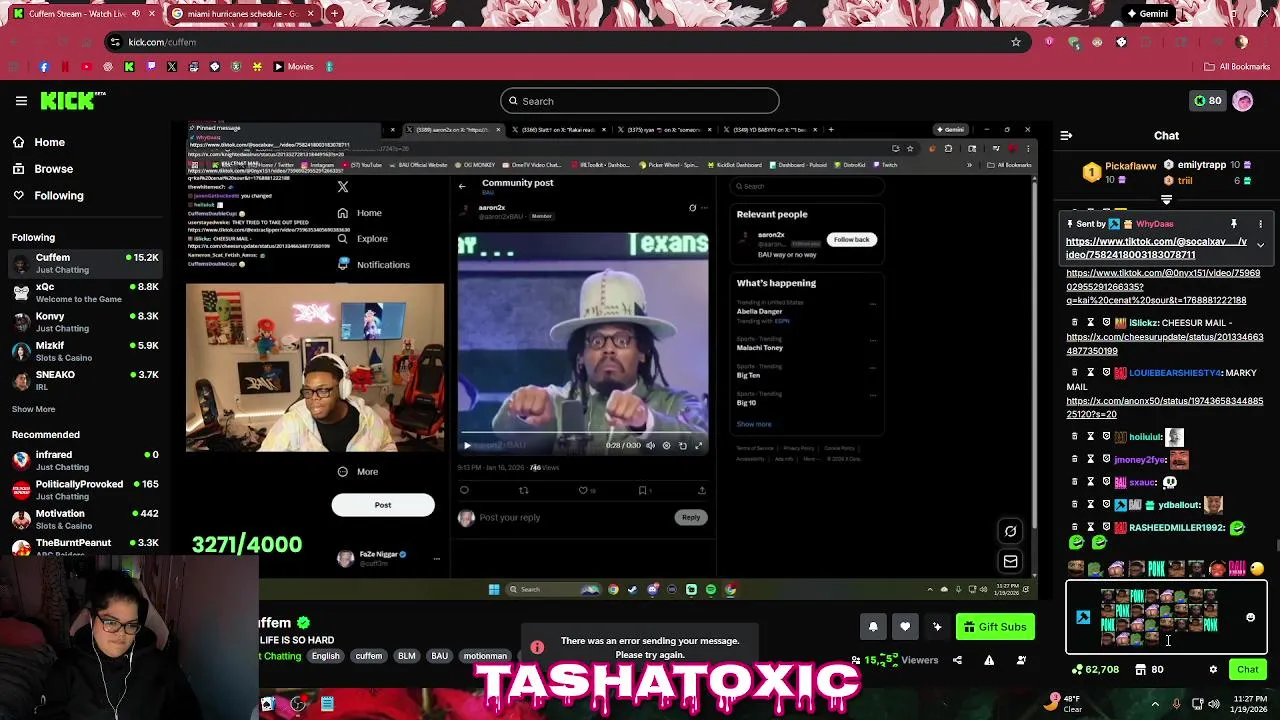Open PoliticallyProvoked recommended channel
This screenshot has height=720, width=1280.
(85, 489)
